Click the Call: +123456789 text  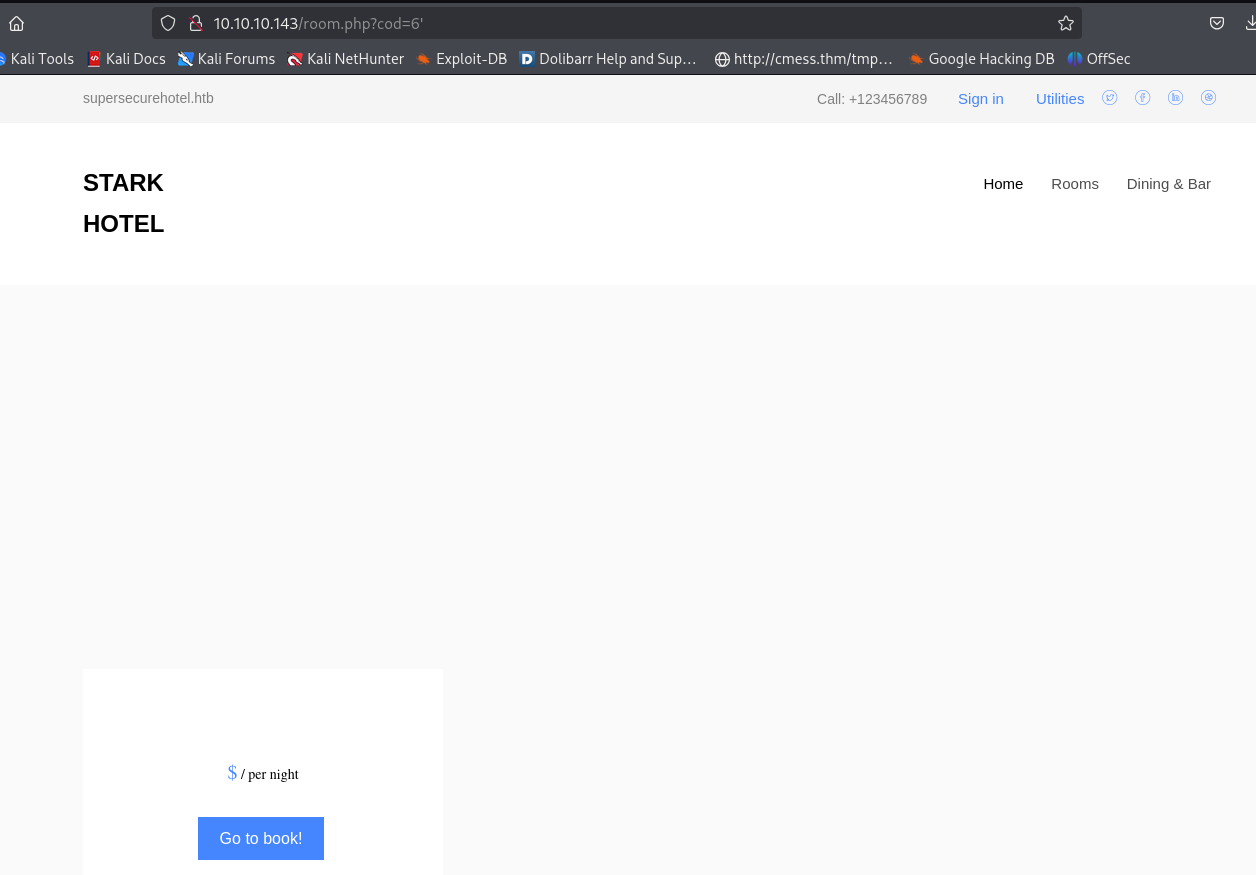(872, 99)
